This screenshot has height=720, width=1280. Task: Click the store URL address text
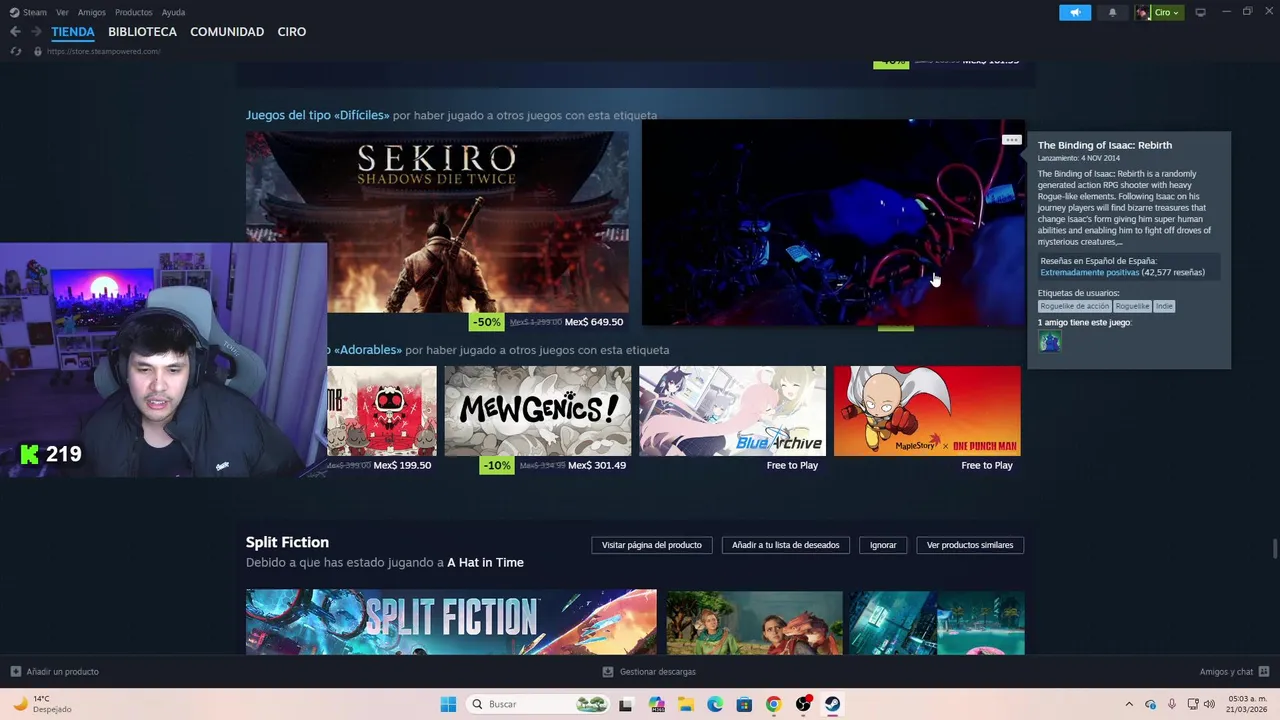click(103, 51)
